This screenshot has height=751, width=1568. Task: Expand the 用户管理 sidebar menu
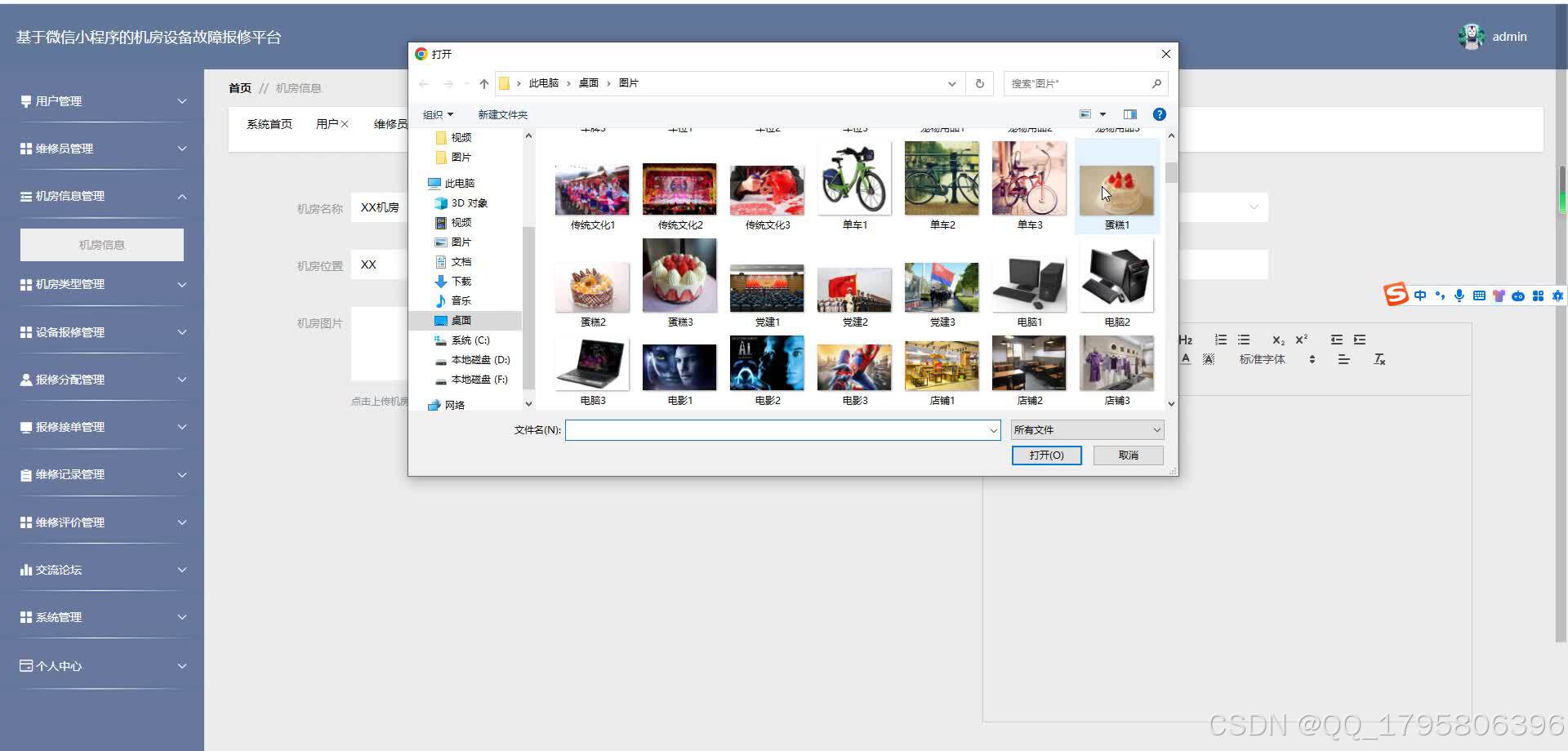(x=103, y=101)
